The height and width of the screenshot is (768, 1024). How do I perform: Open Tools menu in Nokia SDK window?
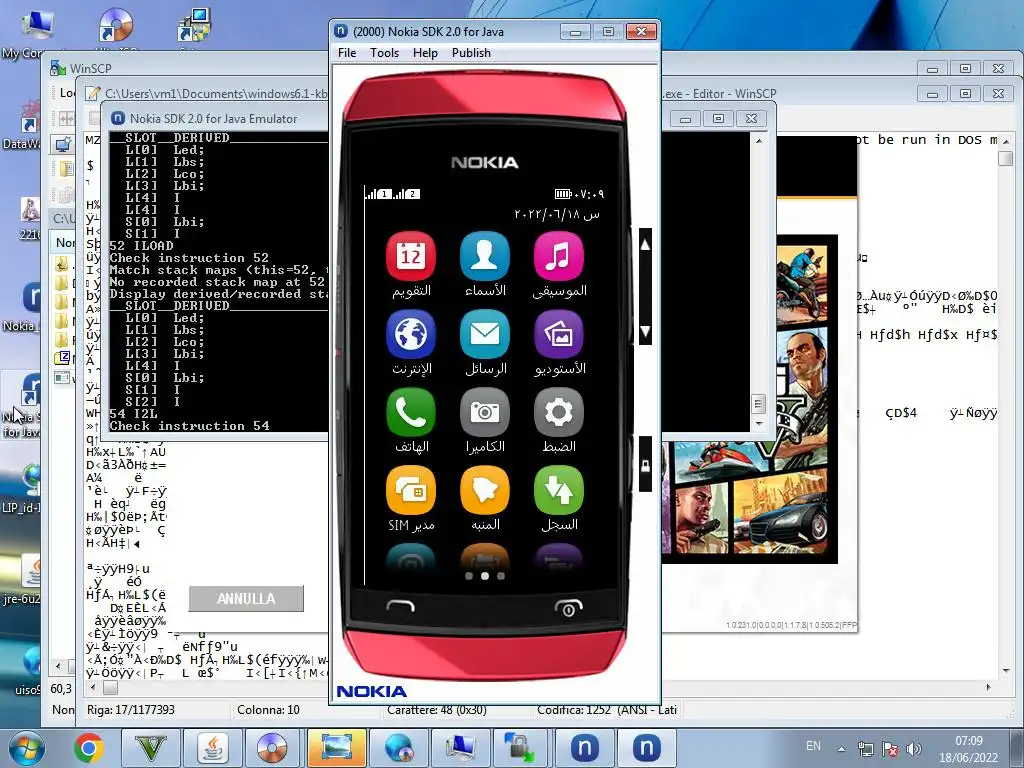pyautogui.click(x=384, y=53)
